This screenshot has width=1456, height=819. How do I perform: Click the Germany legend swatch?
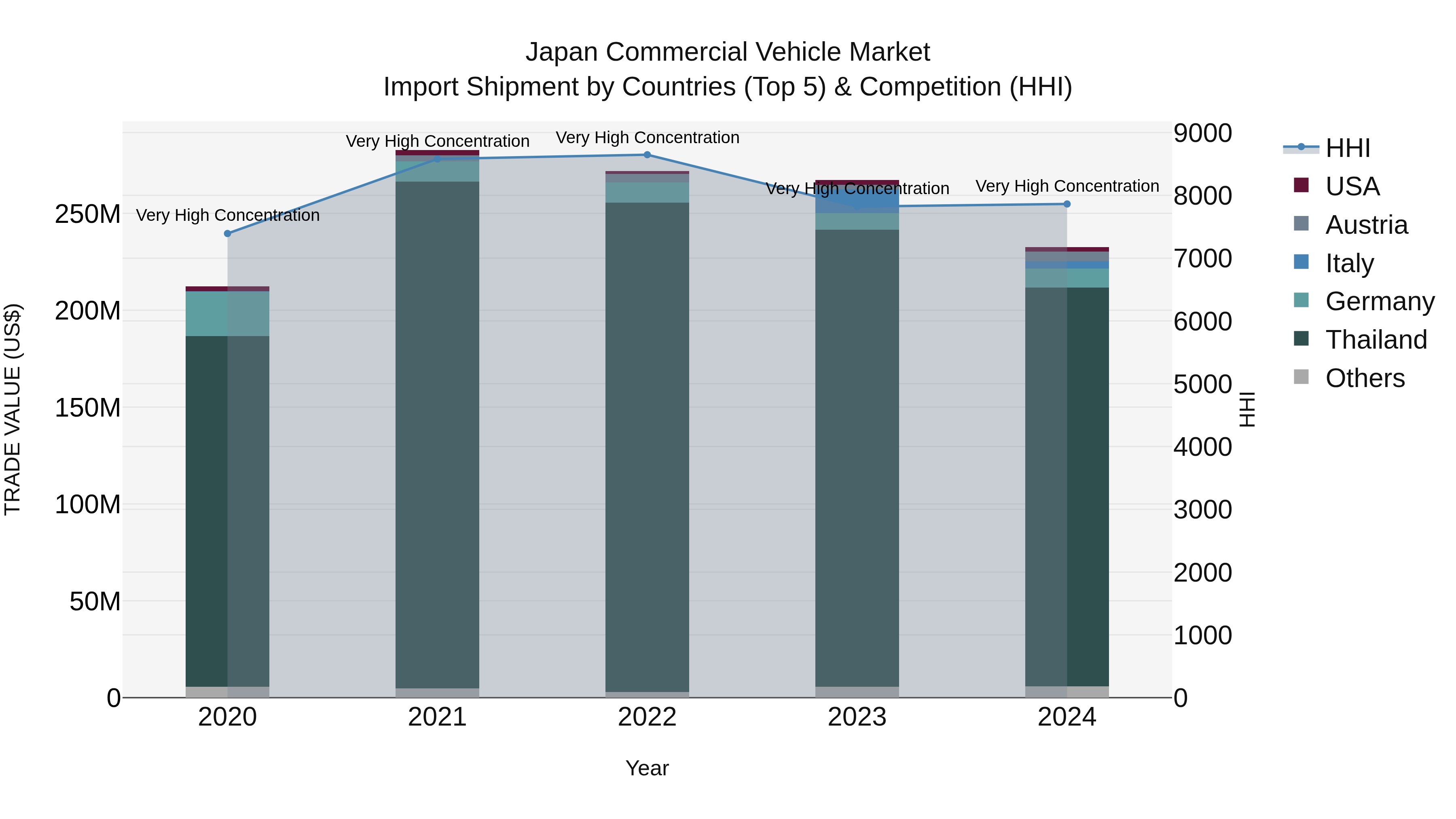coord(1301,301)
